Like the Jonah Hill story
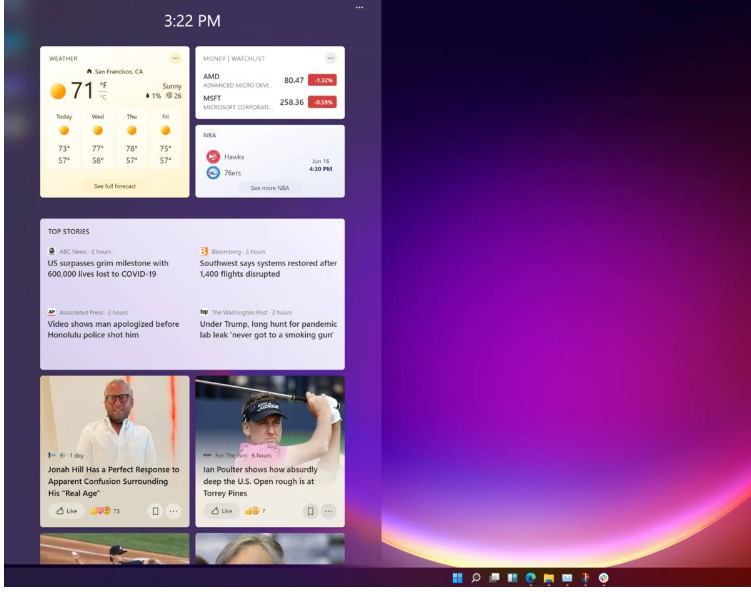This screenshot has width=751, height=601. 67,511
